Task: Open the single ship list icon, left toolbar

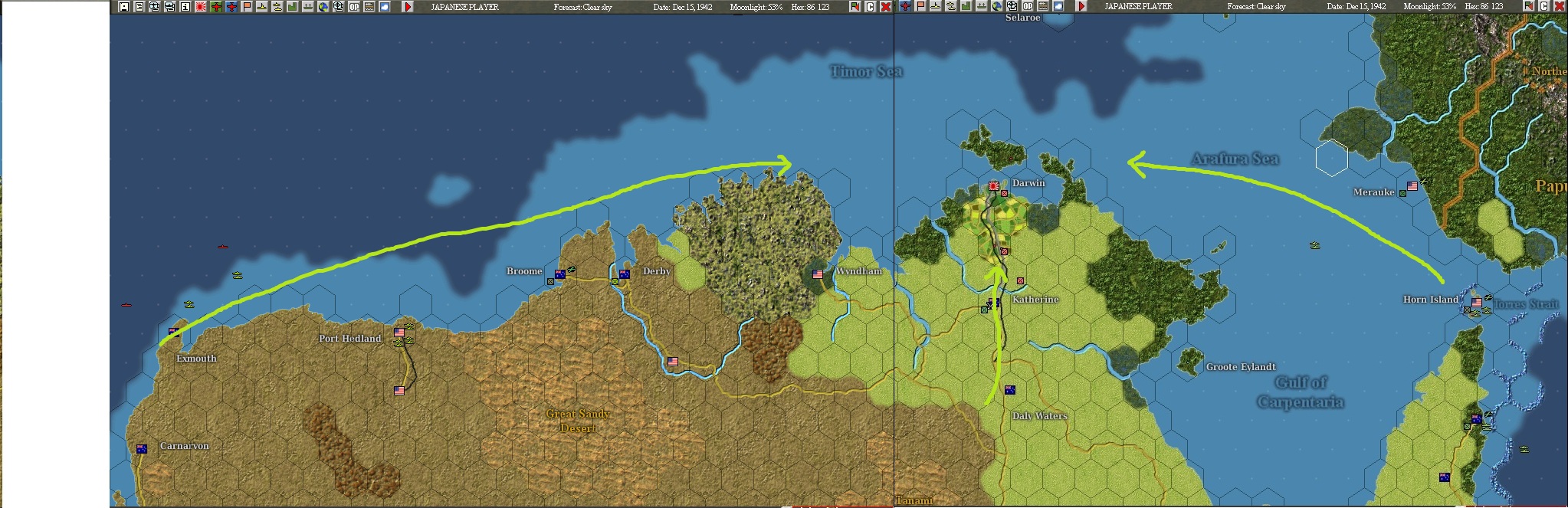Action: point(262,7)
